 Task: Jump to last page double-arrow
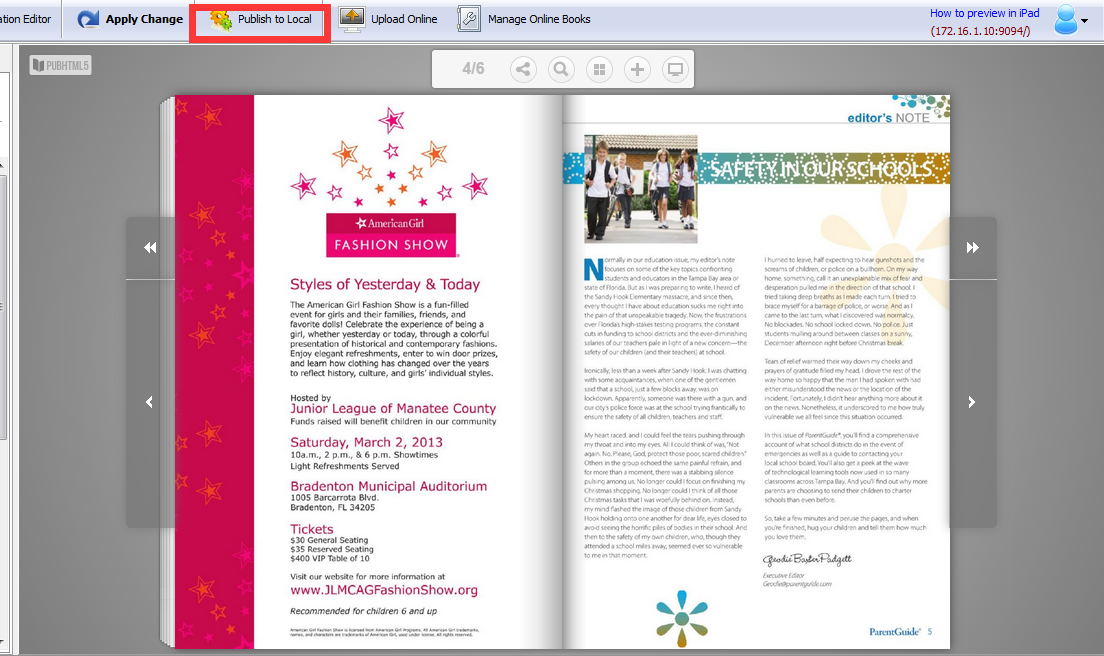click(x=972, y=247)
